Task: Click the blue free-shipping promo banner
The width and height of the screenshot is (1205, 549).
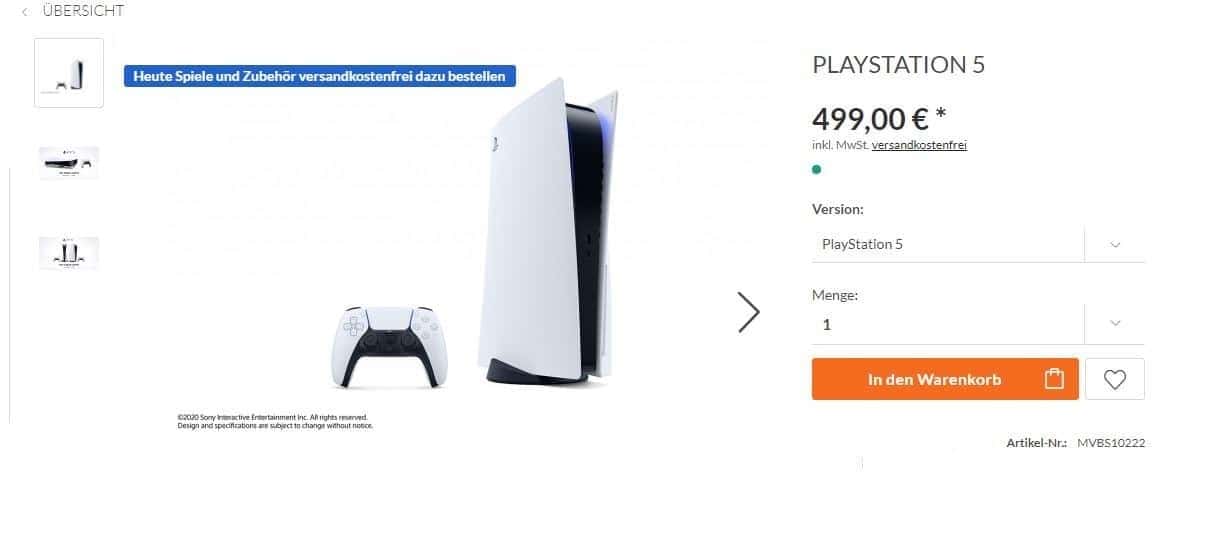Action: point(320,76)
